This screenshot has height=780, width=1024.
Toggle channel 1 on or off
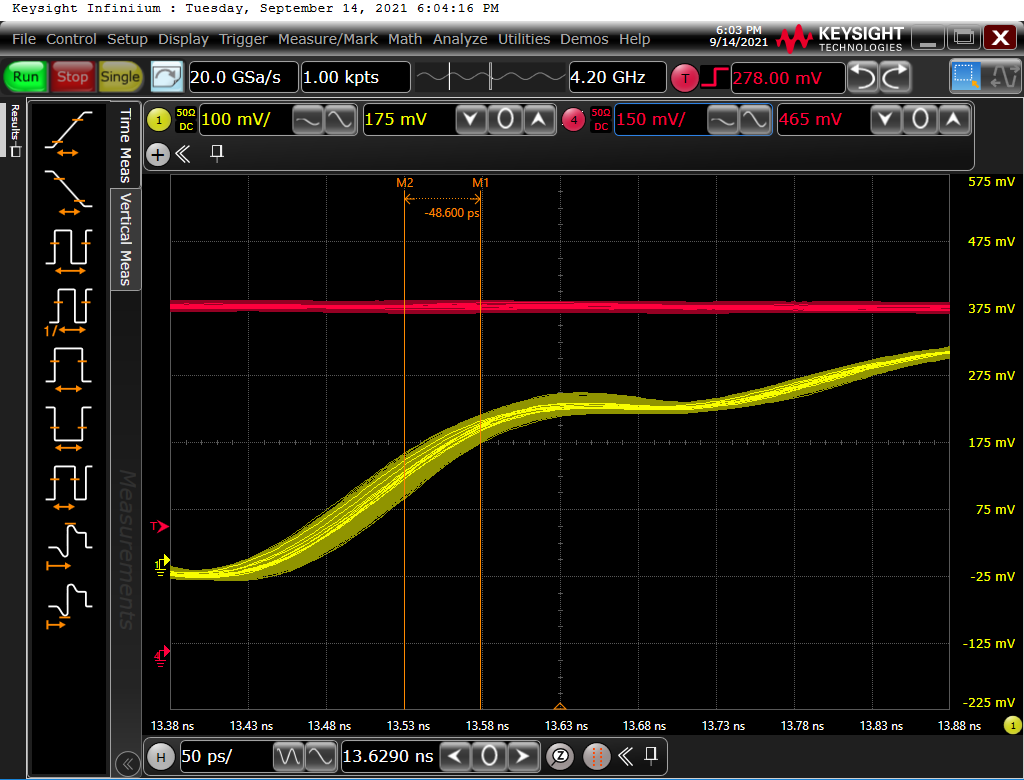[x=159, y=120]
